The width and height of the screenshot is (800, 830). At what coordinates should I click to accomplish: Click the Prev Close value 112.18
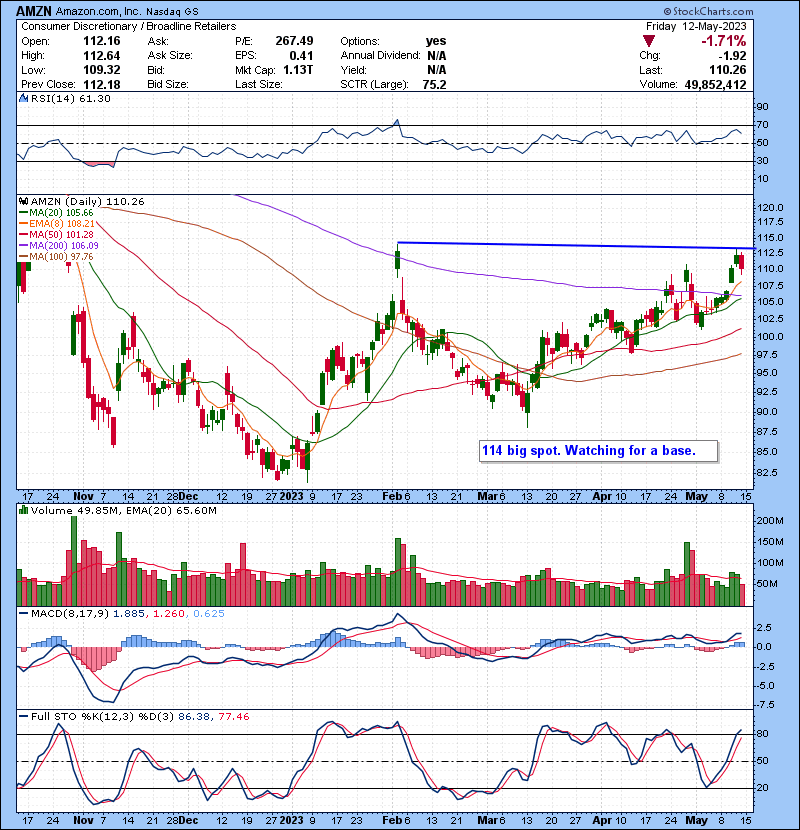point(102,84)
